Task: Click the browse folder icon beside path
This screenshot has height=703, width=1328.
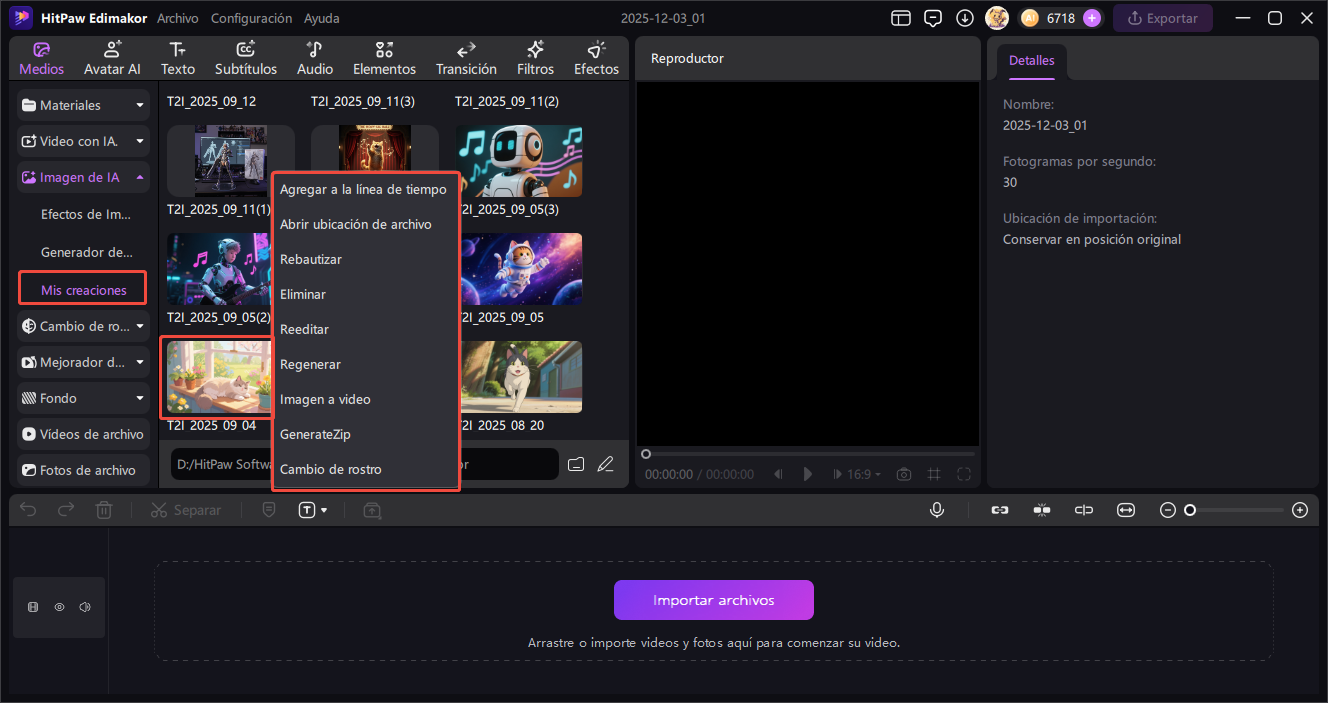Action: point(576,464)
